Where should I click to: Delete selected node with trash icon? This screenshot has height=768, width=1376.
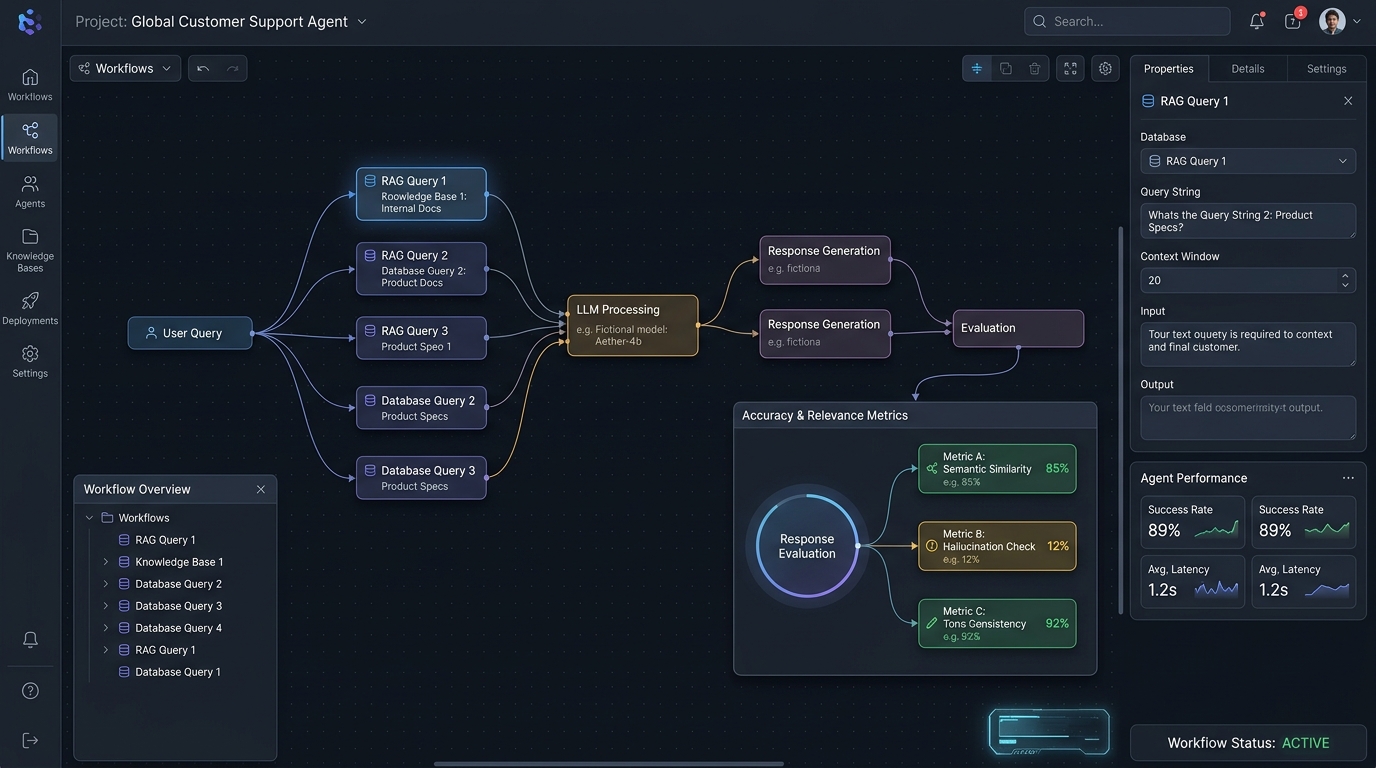1034,68
